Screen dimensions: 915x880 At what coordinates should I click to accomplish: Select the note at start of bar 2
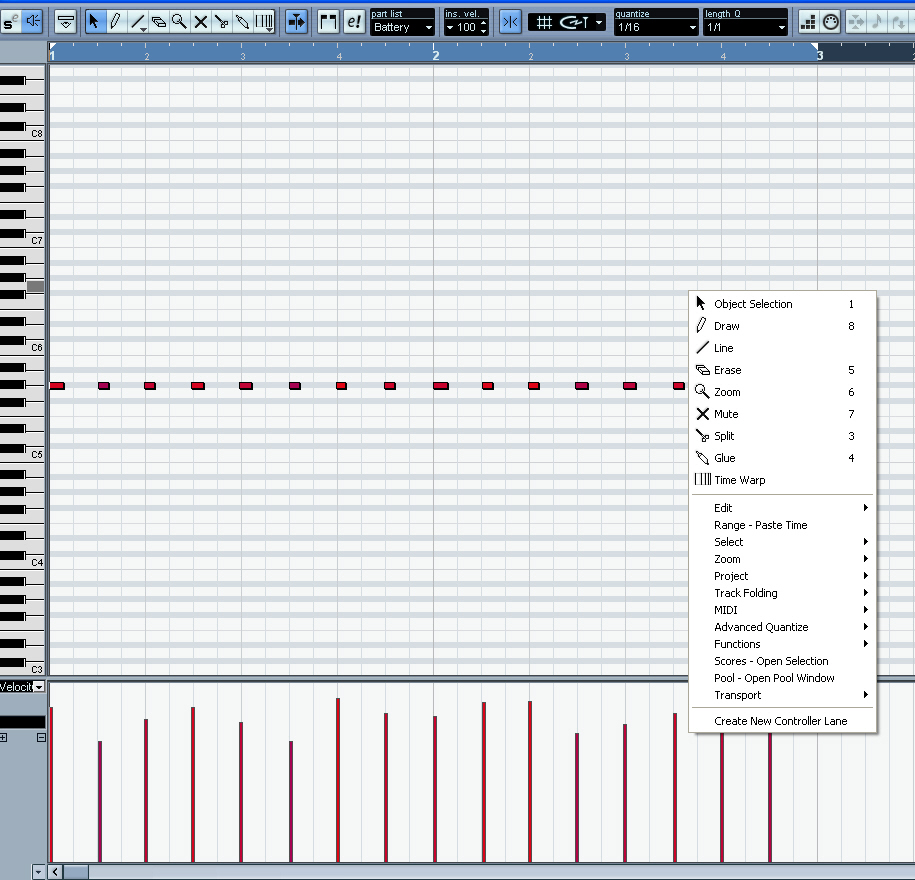(441, 386)
